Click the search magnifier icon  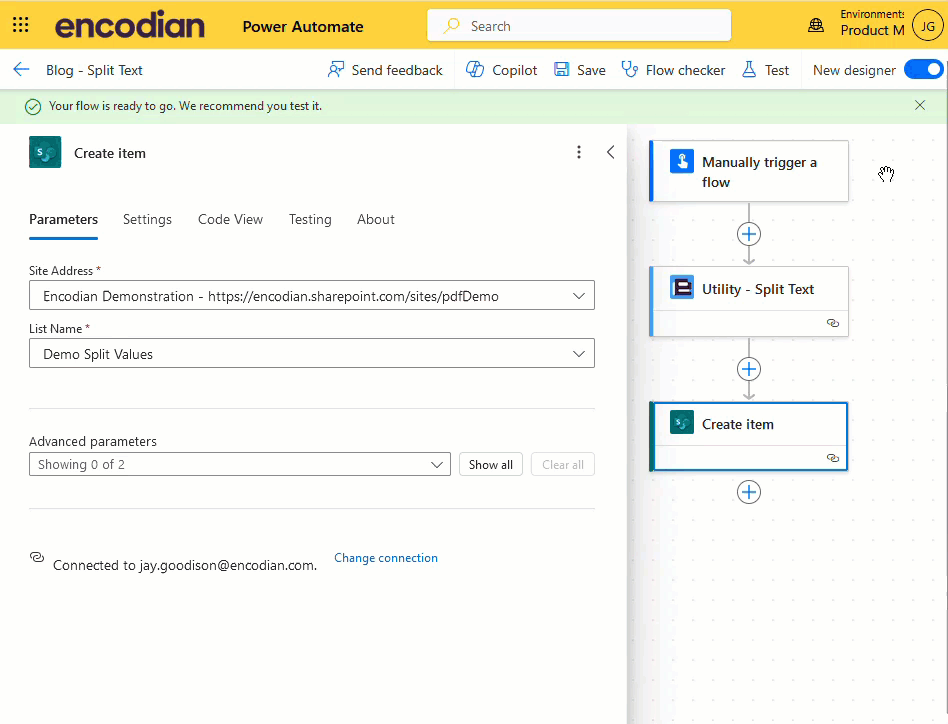pyautogui.click(x=451, y=26)
